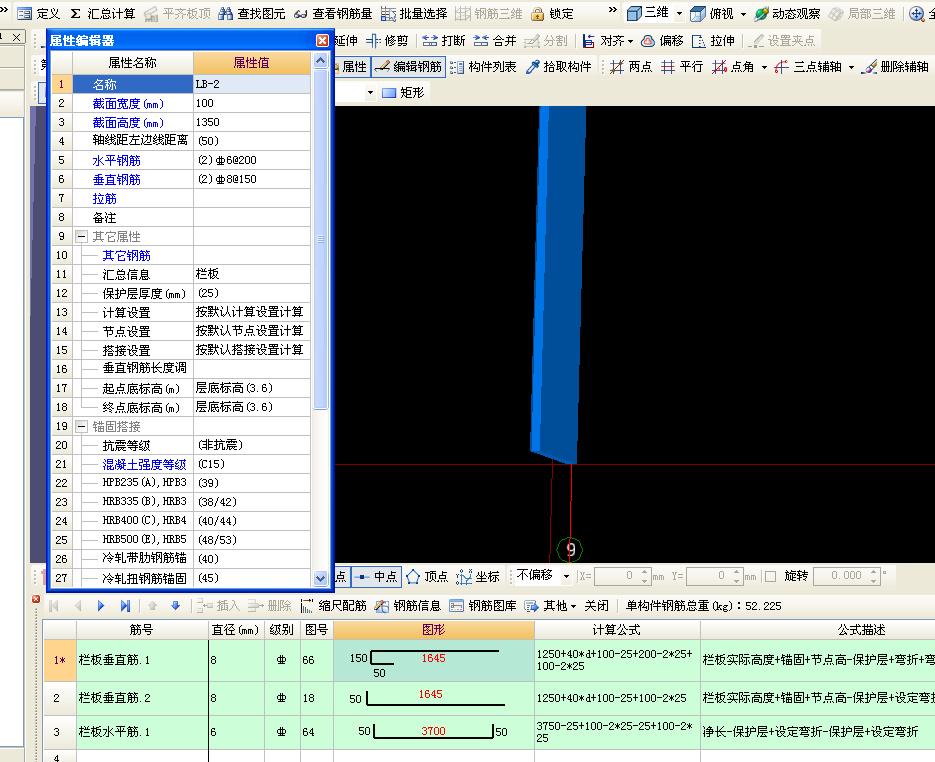
Task: Select 栏板垂直筋.2 table row
Action: tap(489, 698)
